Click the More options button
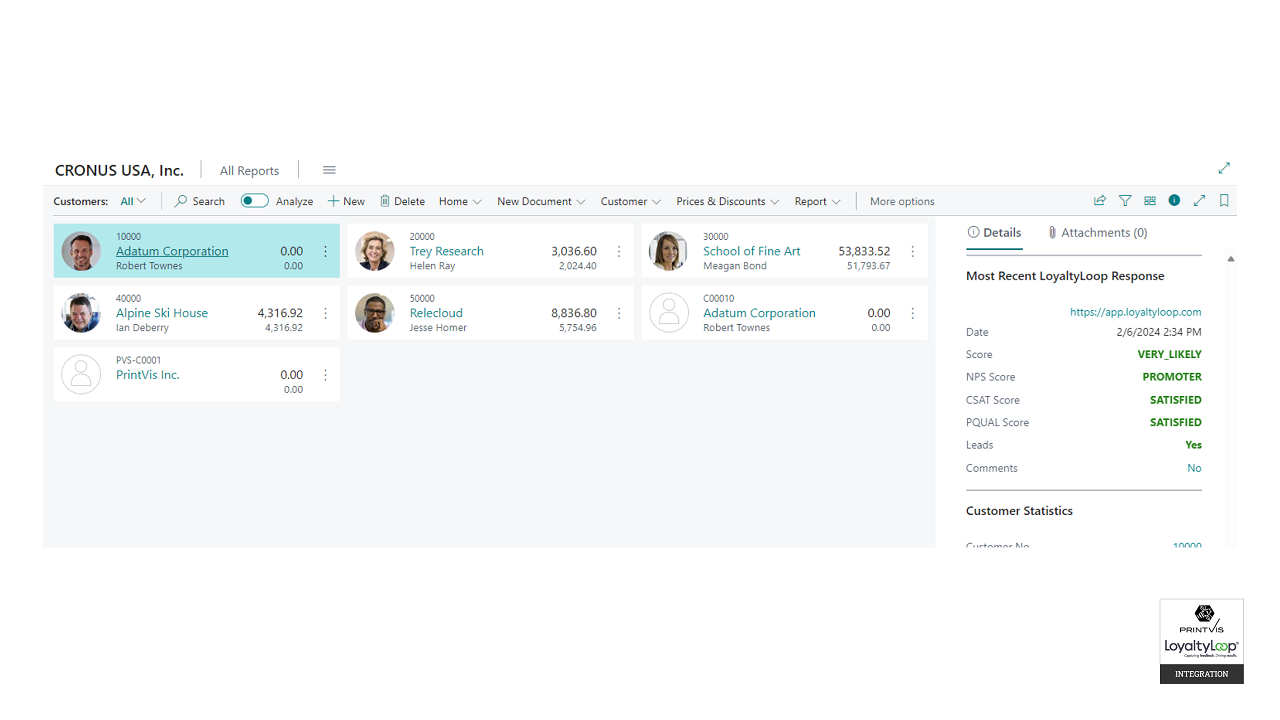Screen dimensions: 1280x720 coord(901,201)
